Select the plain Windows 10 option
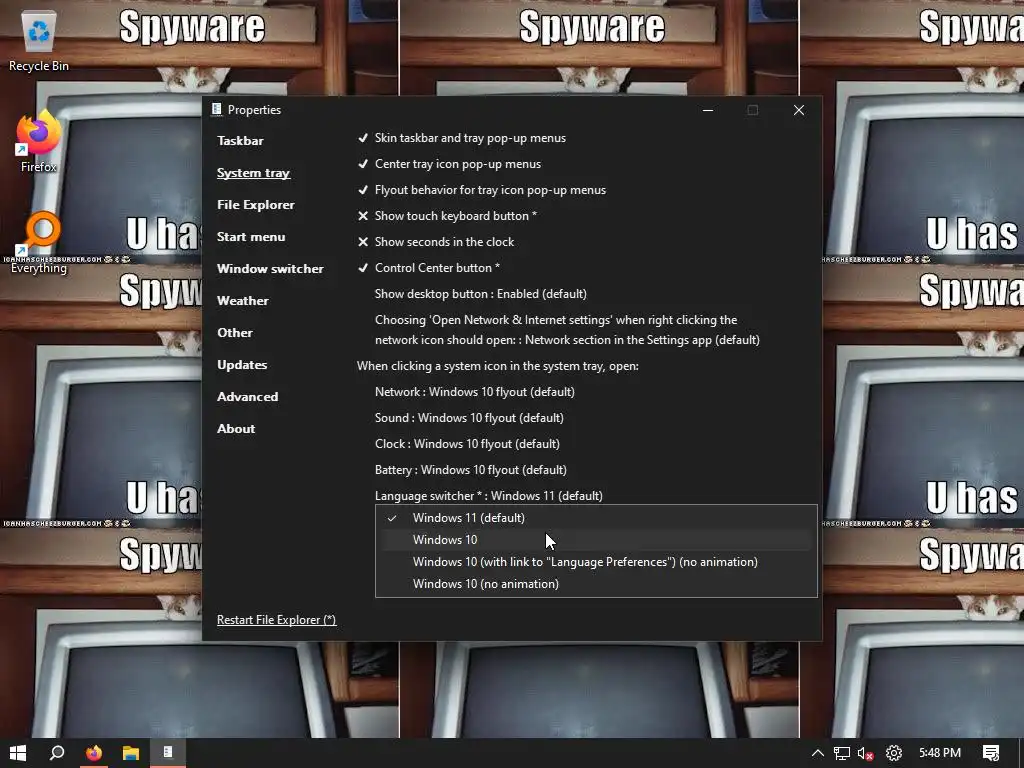 click(x=596, y=540)
